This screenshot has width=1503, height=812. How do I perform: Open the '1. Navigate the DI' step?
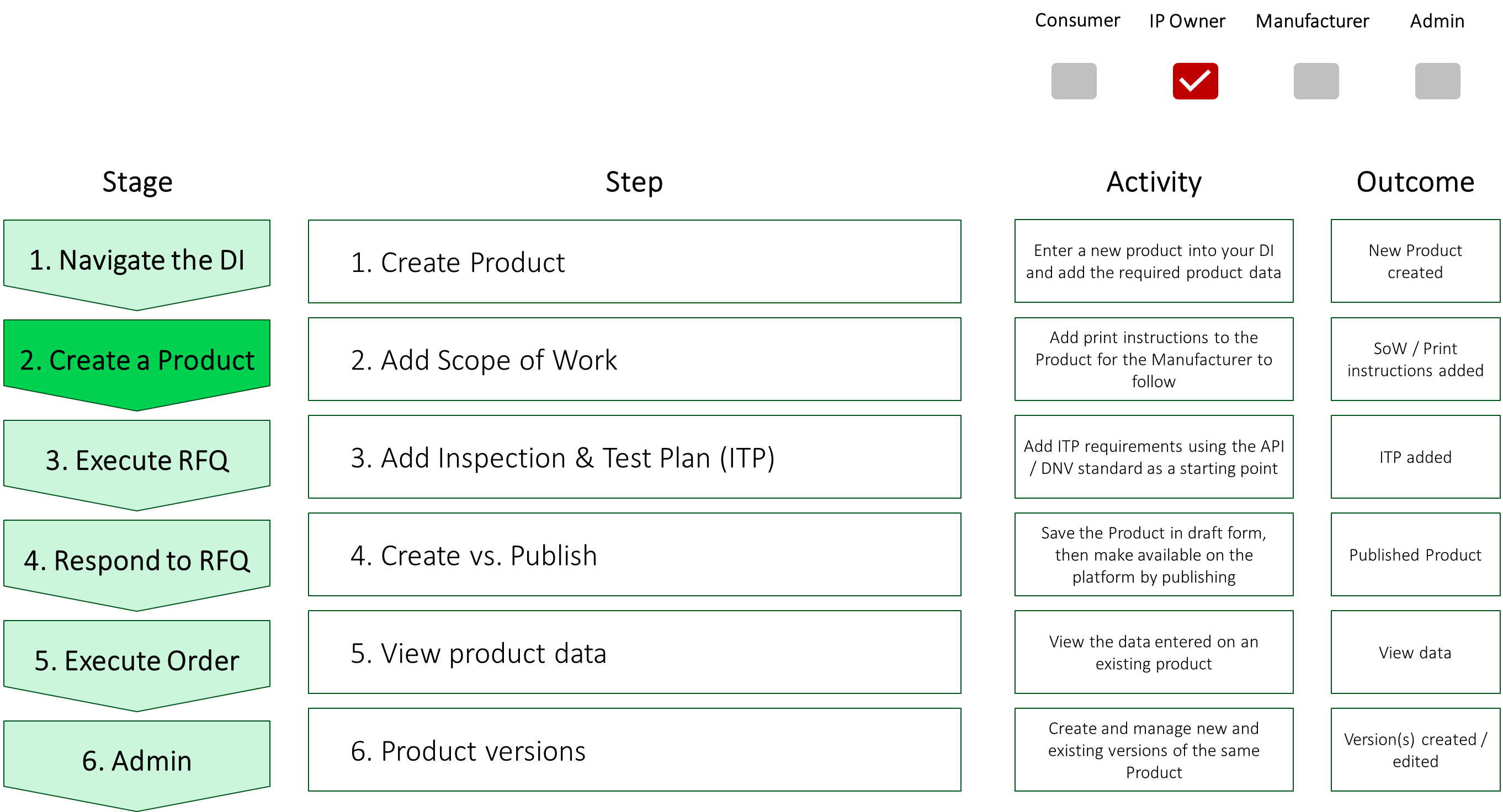(136, 260)
